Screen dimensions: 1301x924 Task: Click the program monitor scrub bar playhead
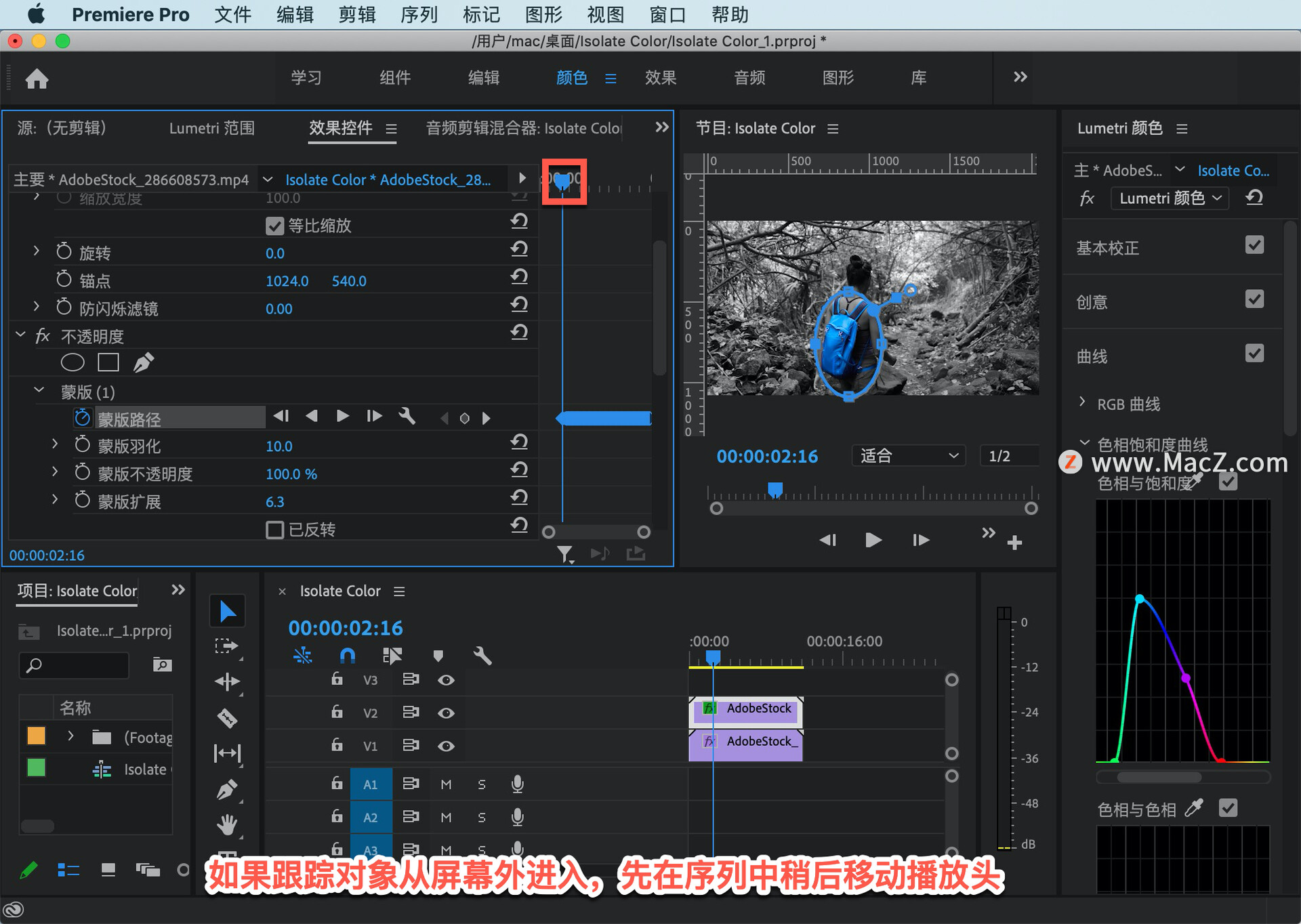[775, 489]
